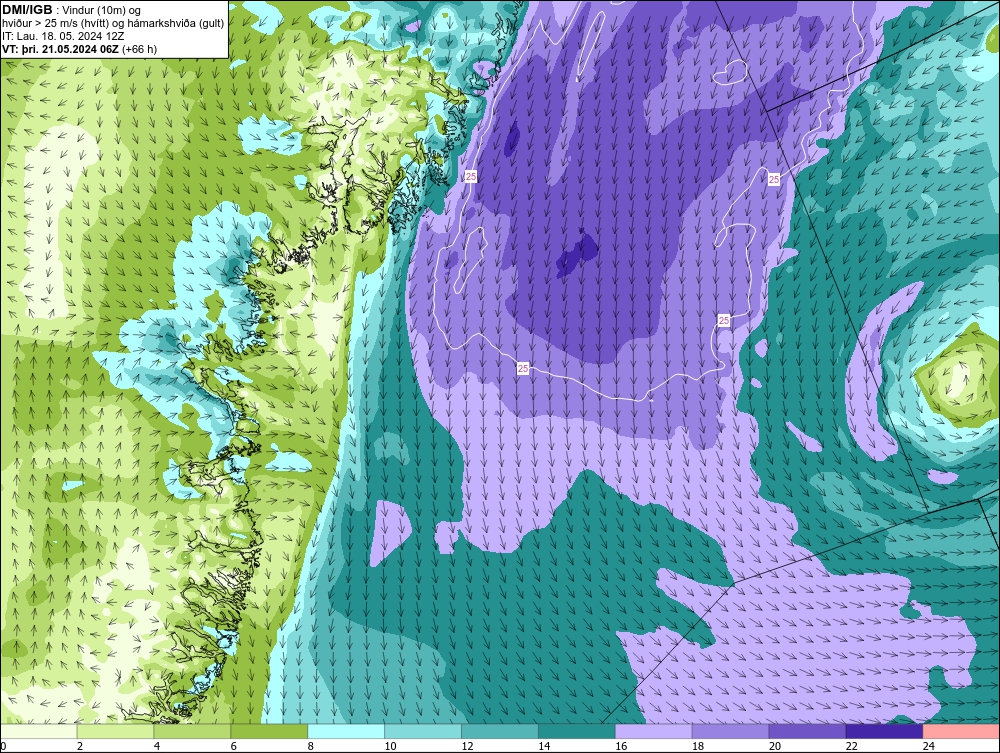
Task: Click the lowest '25' gust contour label on map
Action: [x=523, y=369]
